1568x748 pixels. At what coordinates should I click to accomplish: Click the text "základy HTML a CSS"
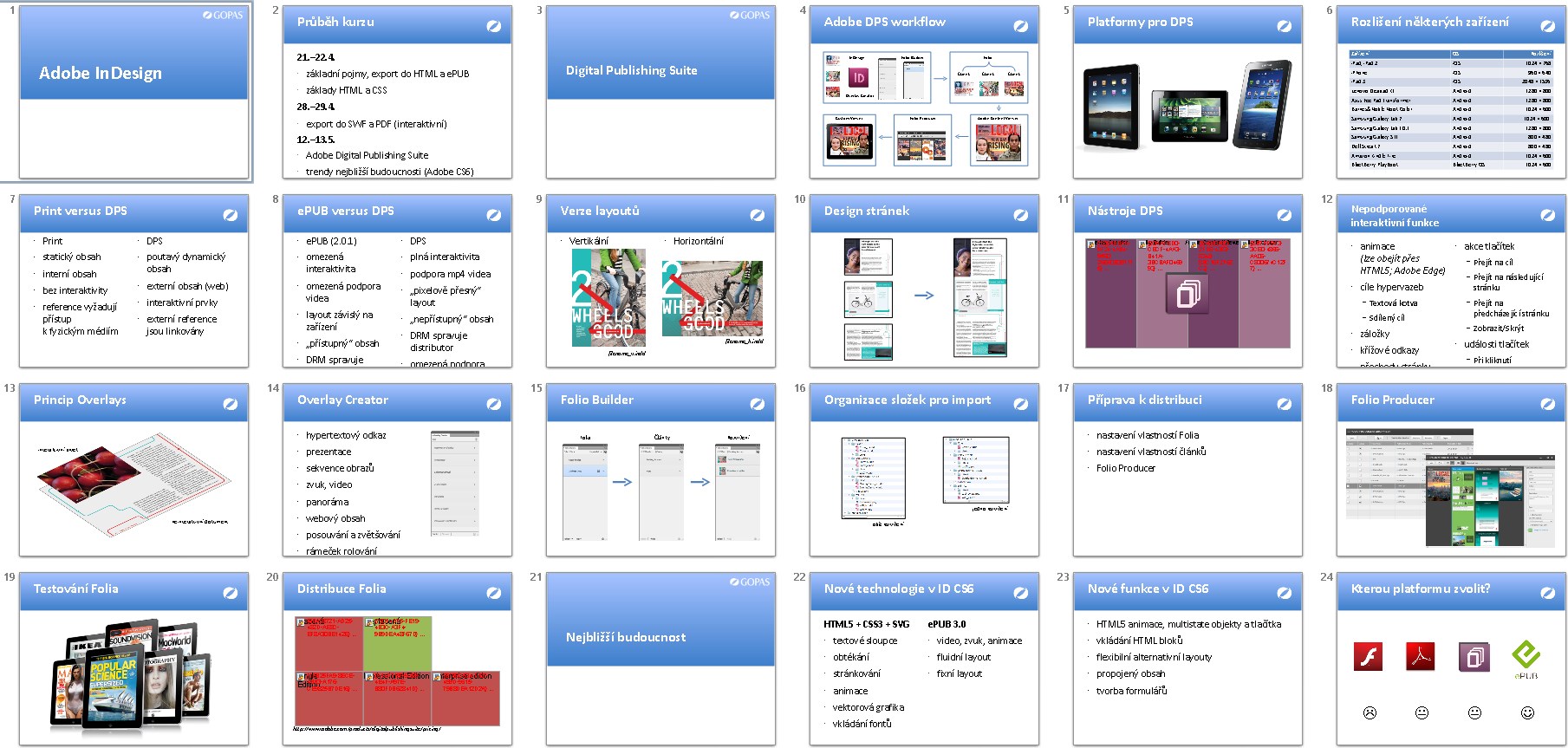(x=346, y=90)
